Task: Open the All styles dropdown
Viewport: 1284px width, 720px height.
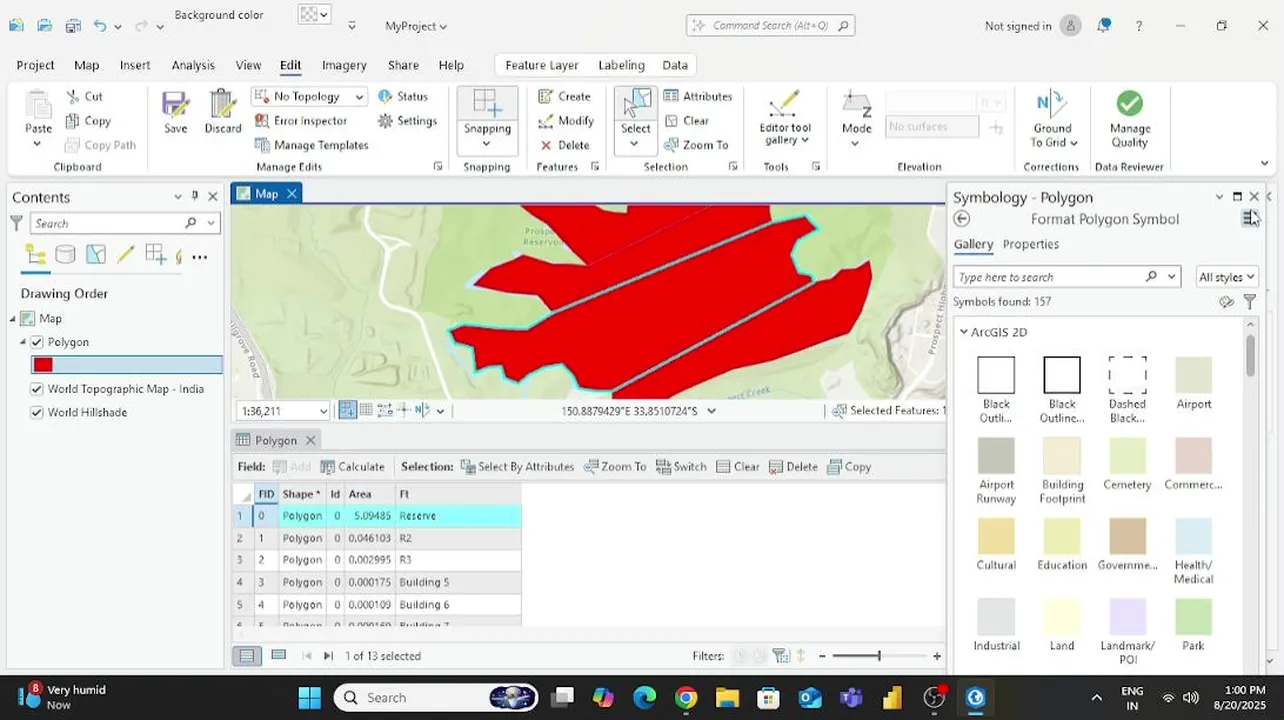Action: (1226, 277)
